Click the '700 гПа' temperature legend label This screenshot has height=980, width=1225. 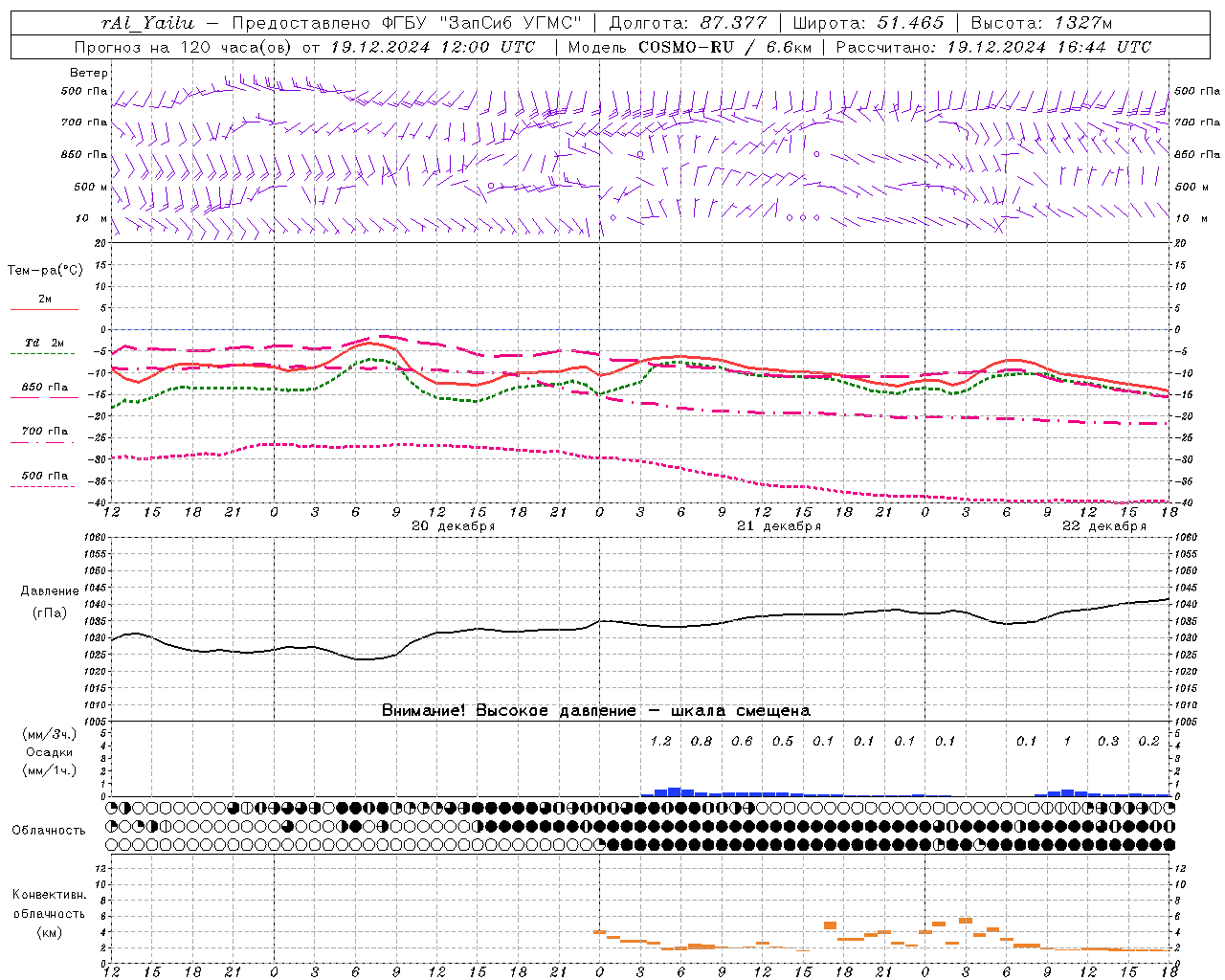pos(45,432)
